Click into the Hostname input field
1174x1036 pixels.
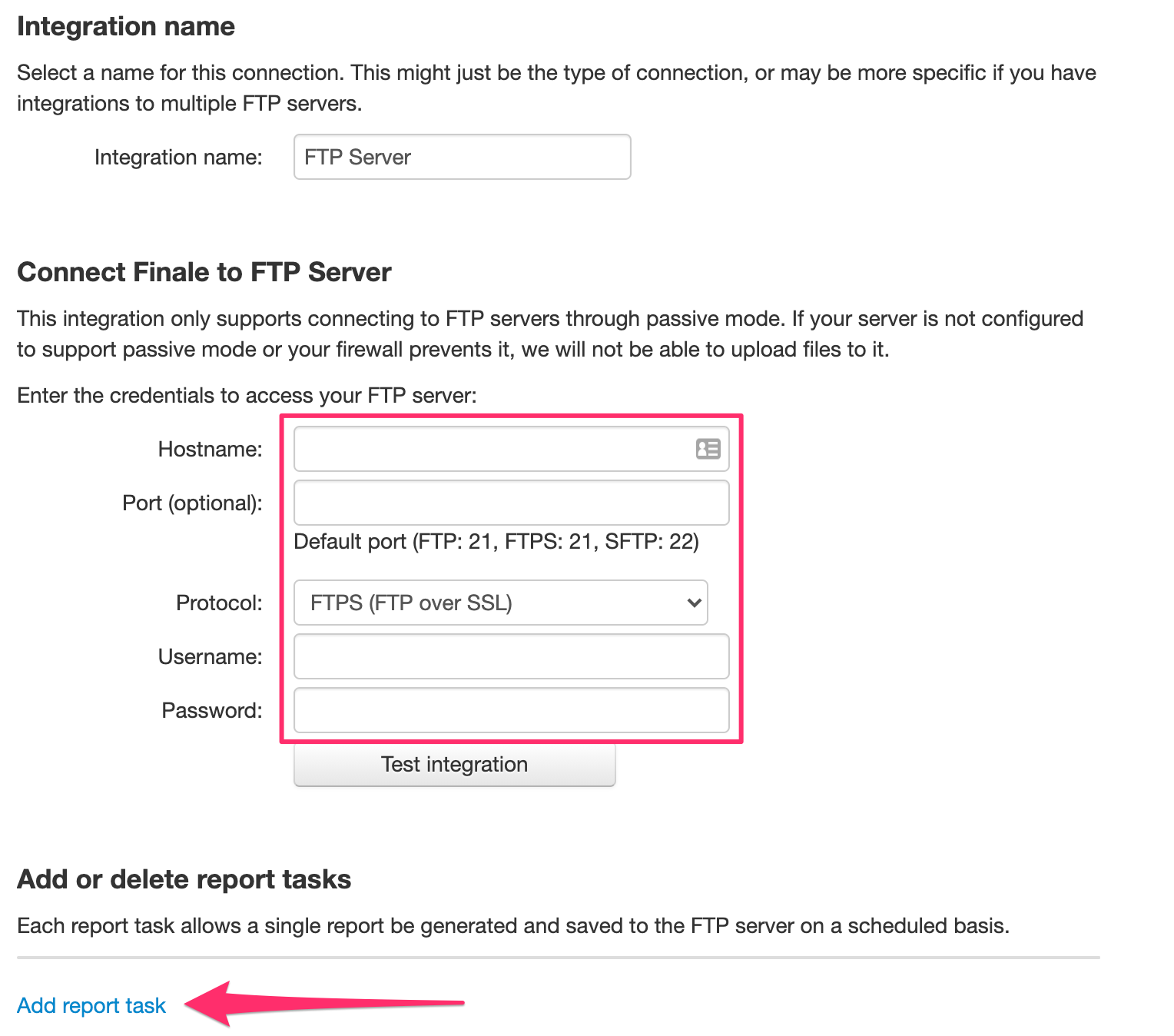[x=512, y=449]
